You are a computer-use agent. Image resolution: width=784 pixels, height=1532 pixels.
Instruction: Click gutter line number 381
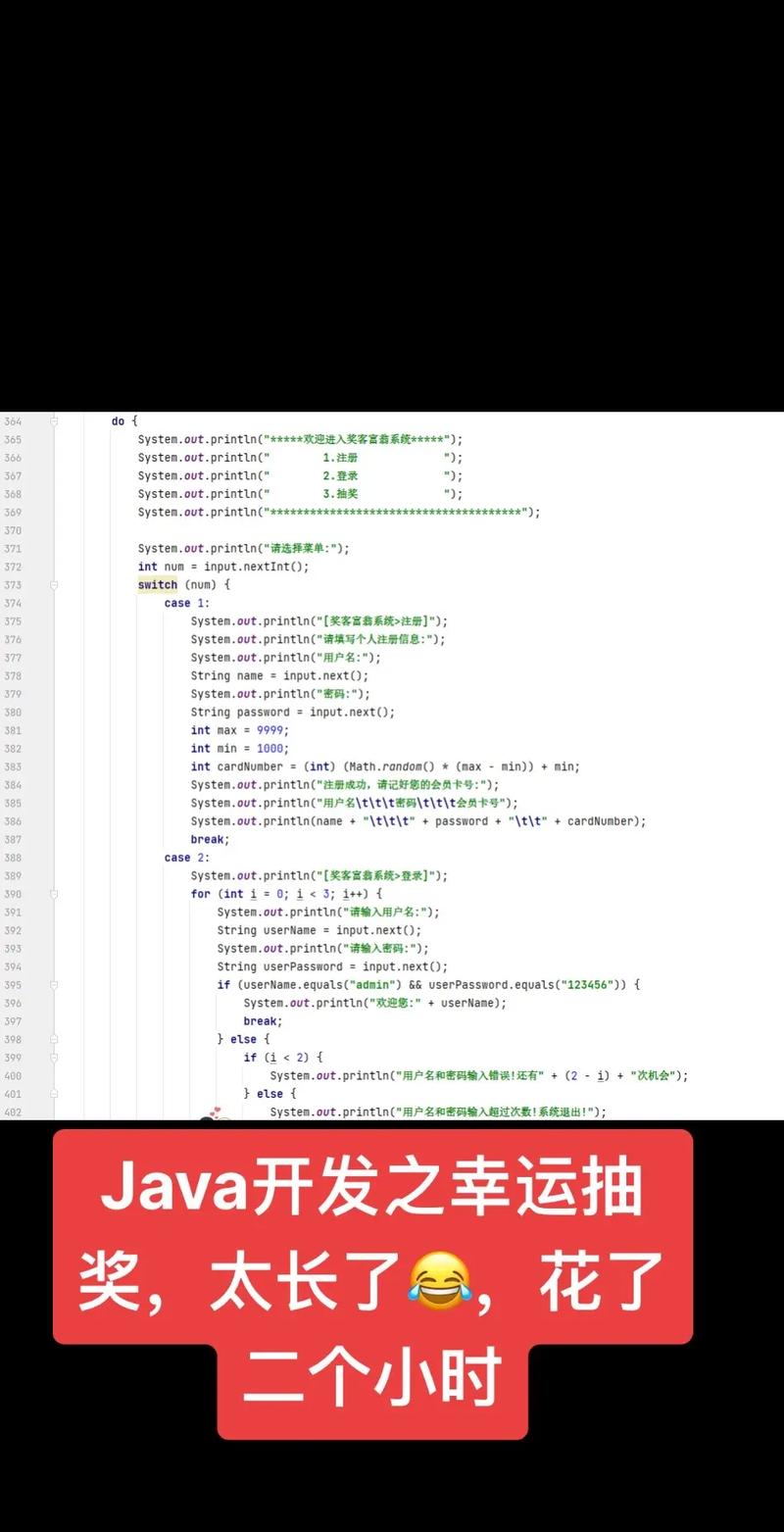(13, 730)
